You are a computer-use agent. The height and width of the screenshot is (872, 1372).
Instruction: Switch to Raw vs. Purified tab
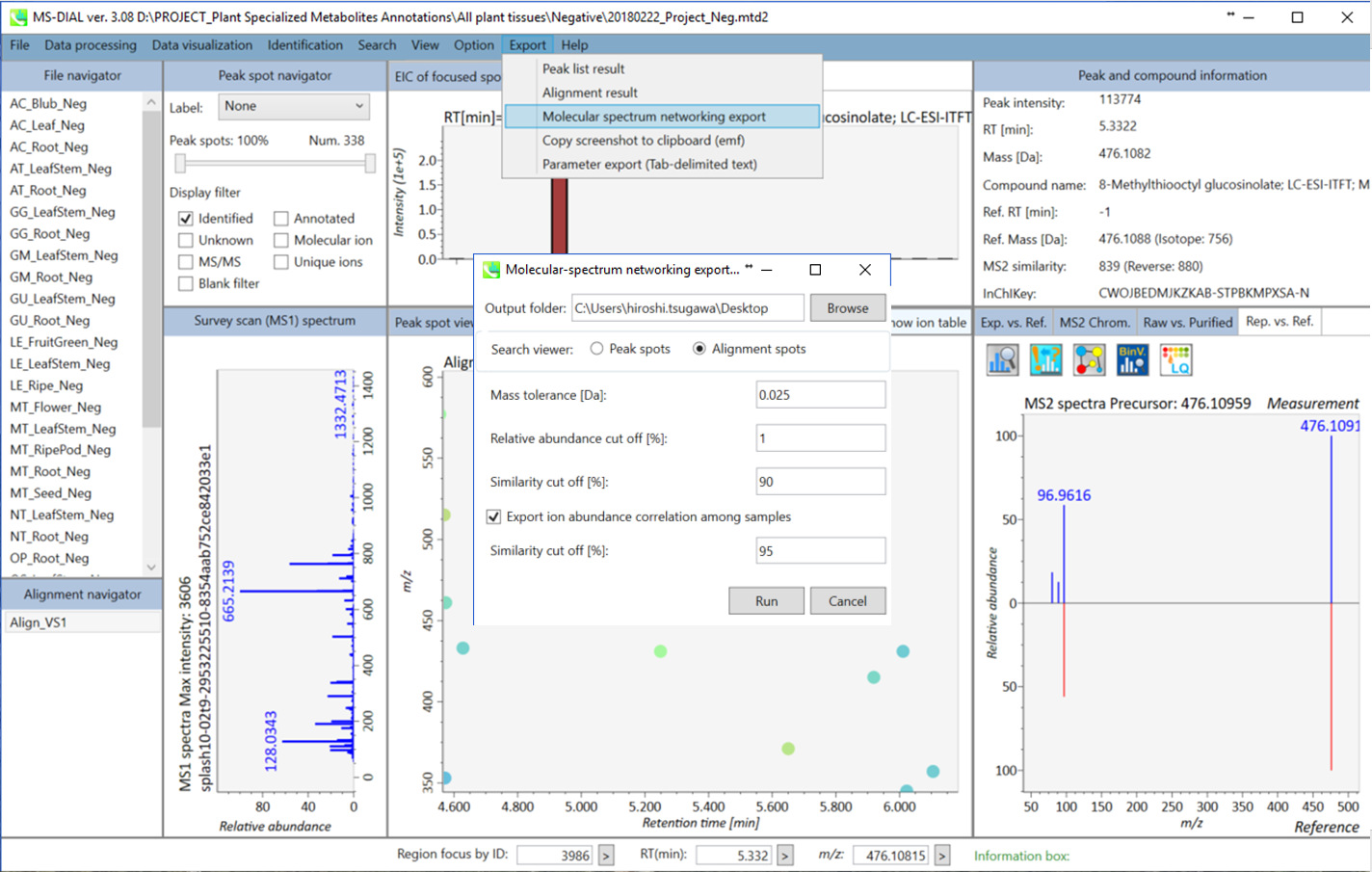[1187, 323]
